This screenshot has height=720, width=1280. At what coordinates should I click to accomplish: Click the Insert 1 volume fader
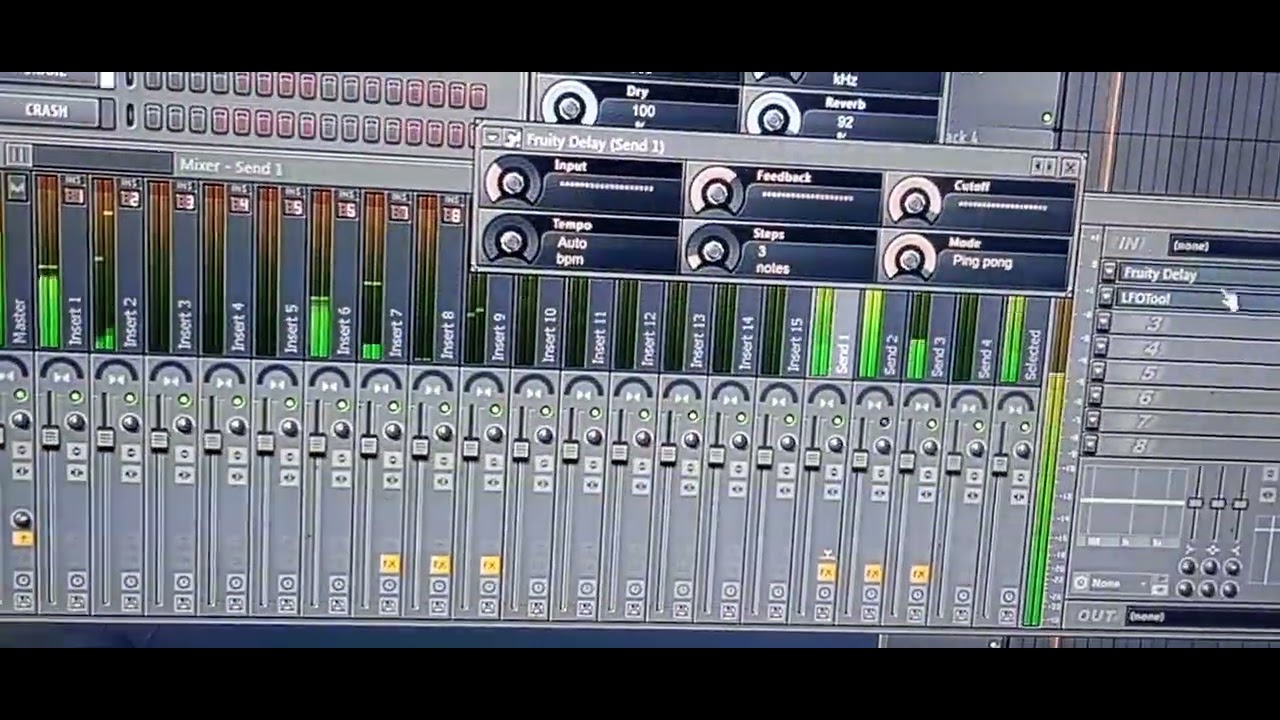click(50, 436)
